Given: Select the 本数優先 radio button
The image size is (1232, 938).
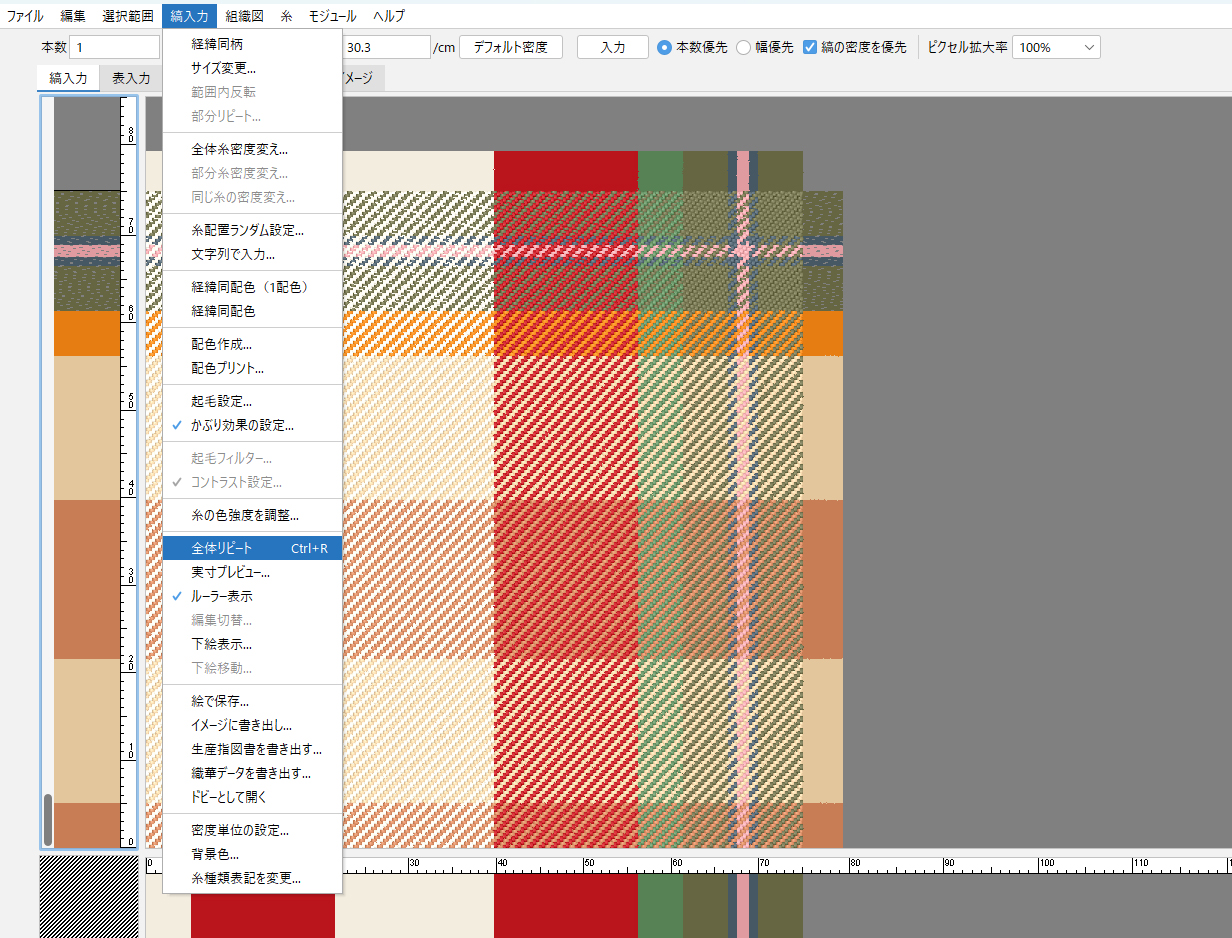Looking at the screenshot, I should click(665, 47).
